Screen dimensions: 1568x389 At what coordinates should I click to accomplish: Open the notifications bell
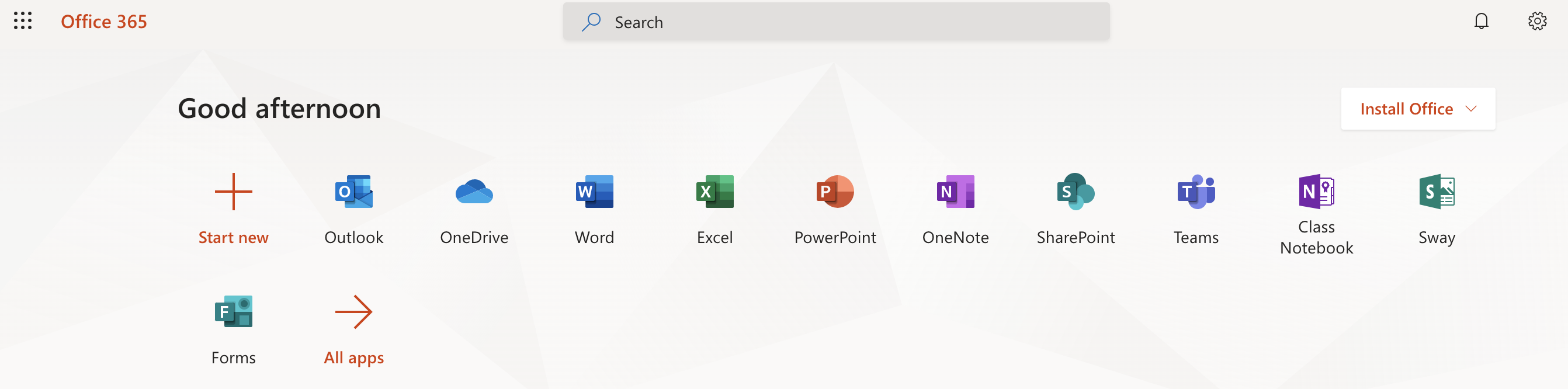[1481, 21]
